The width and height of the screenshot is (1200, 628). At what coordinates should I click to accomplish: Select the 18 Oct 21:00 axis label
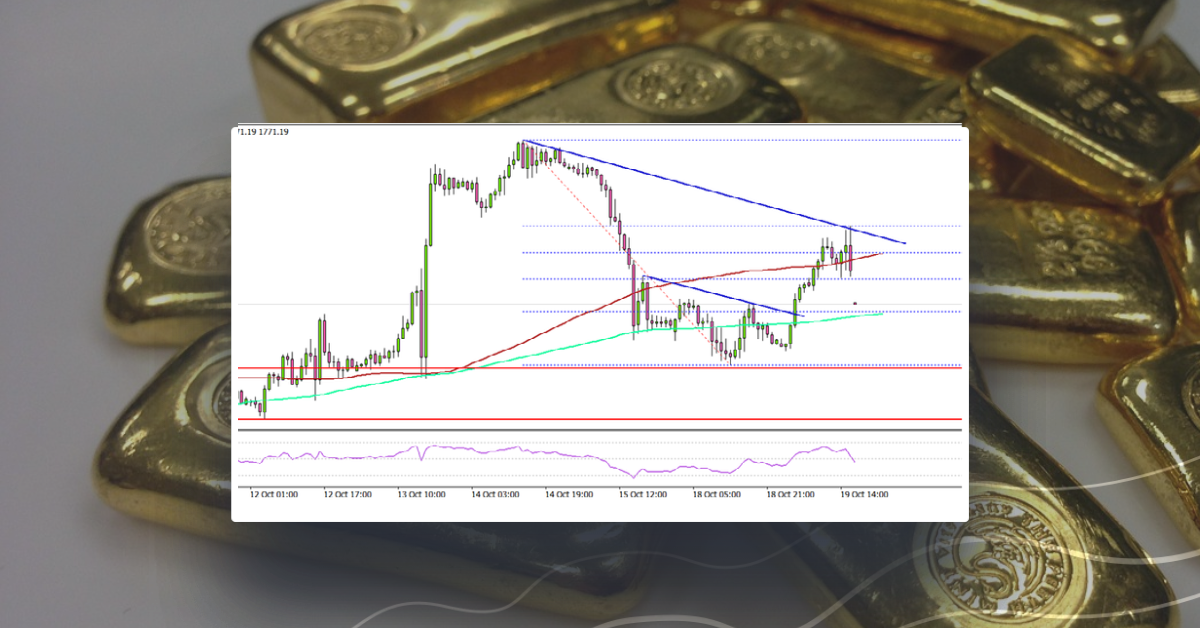790,494
